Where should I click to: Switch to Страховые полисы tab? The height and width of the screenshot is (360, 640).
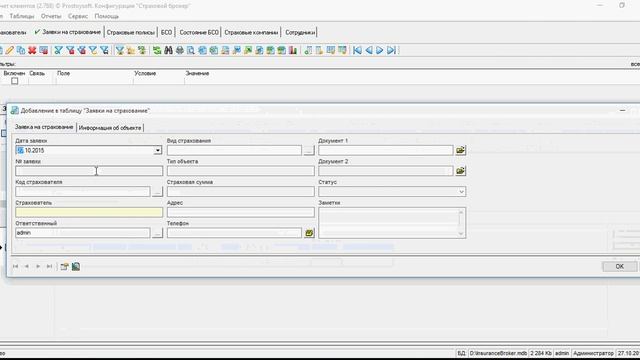click(131, 32)
